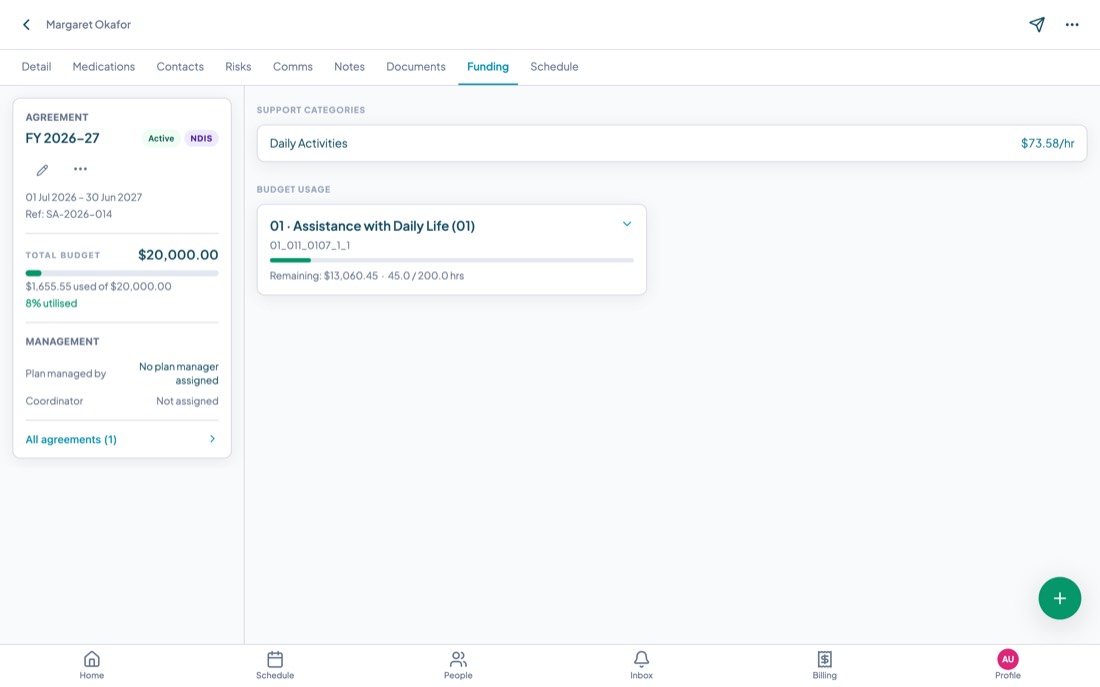Screen dimensions: 1100x687
Task: Go back using the left chevron arrow
Action: 26,25
